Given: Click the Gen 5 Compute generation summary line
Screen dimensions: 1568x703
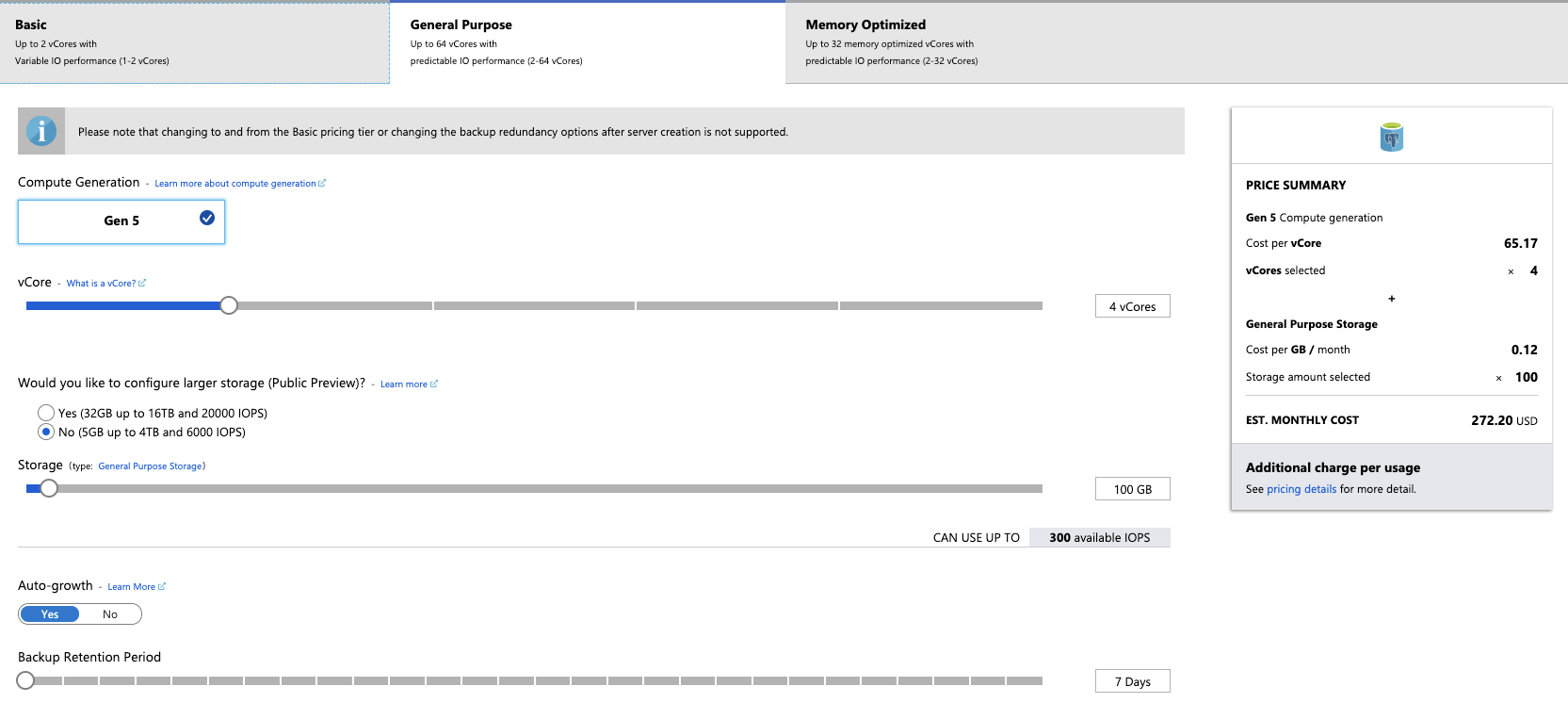Looking at the screenshot, I should click(x=1315, y=218).
